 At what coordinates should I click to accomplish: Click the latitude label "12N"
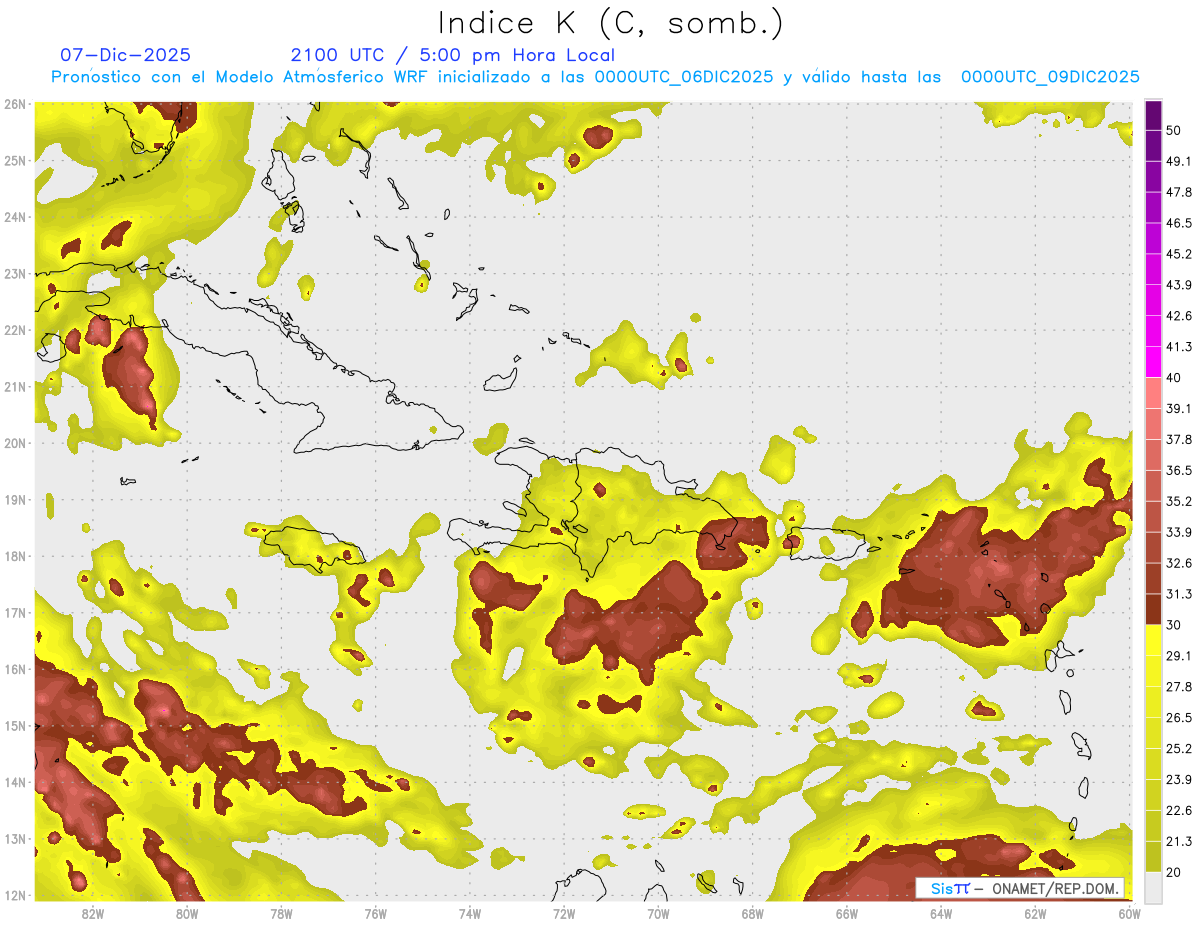coord(15,895)
